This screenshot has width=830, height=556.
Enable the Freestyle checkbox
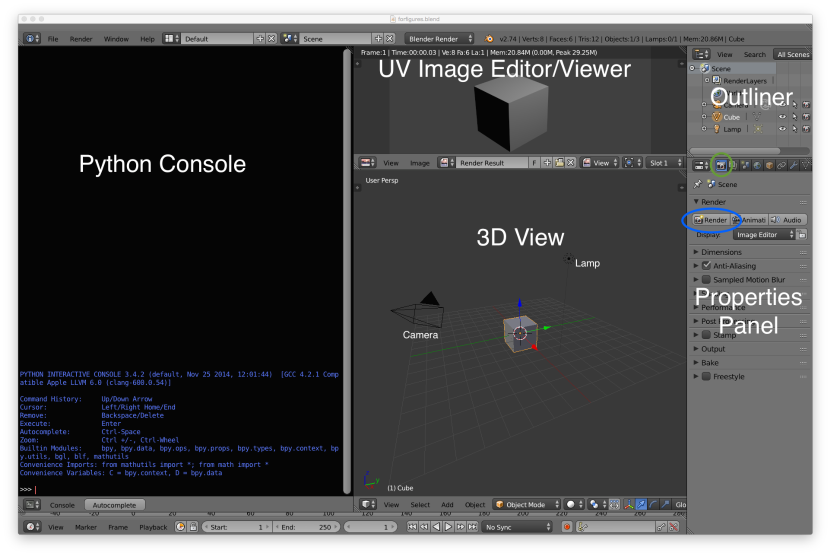(706, 376)
